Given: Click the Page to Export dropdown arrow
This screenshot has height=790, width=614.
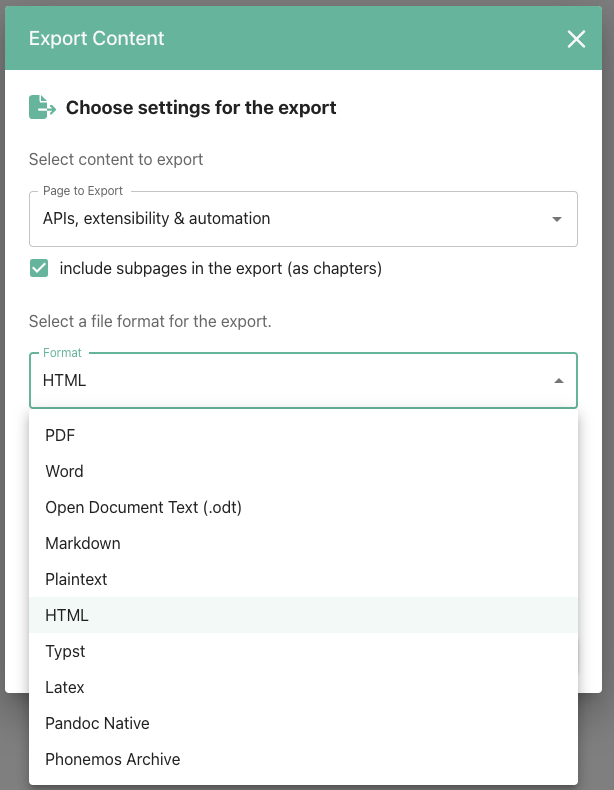Looking at the screenshot, I should tap(557, 219).
